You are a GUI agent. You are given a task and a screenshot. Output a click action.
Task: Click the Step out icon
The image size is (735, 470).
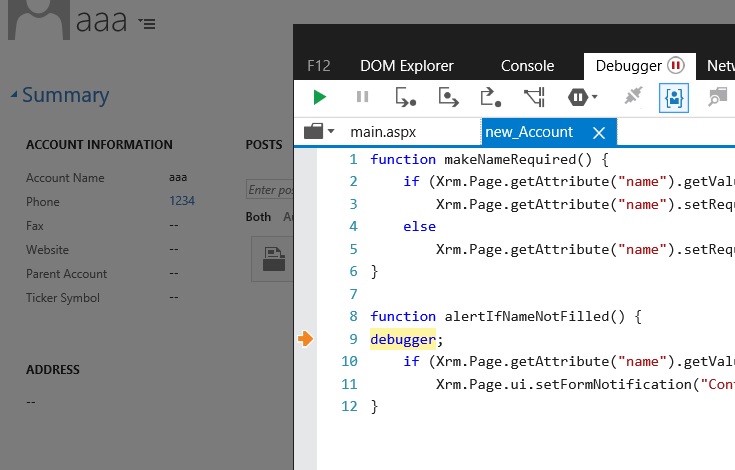491,97
